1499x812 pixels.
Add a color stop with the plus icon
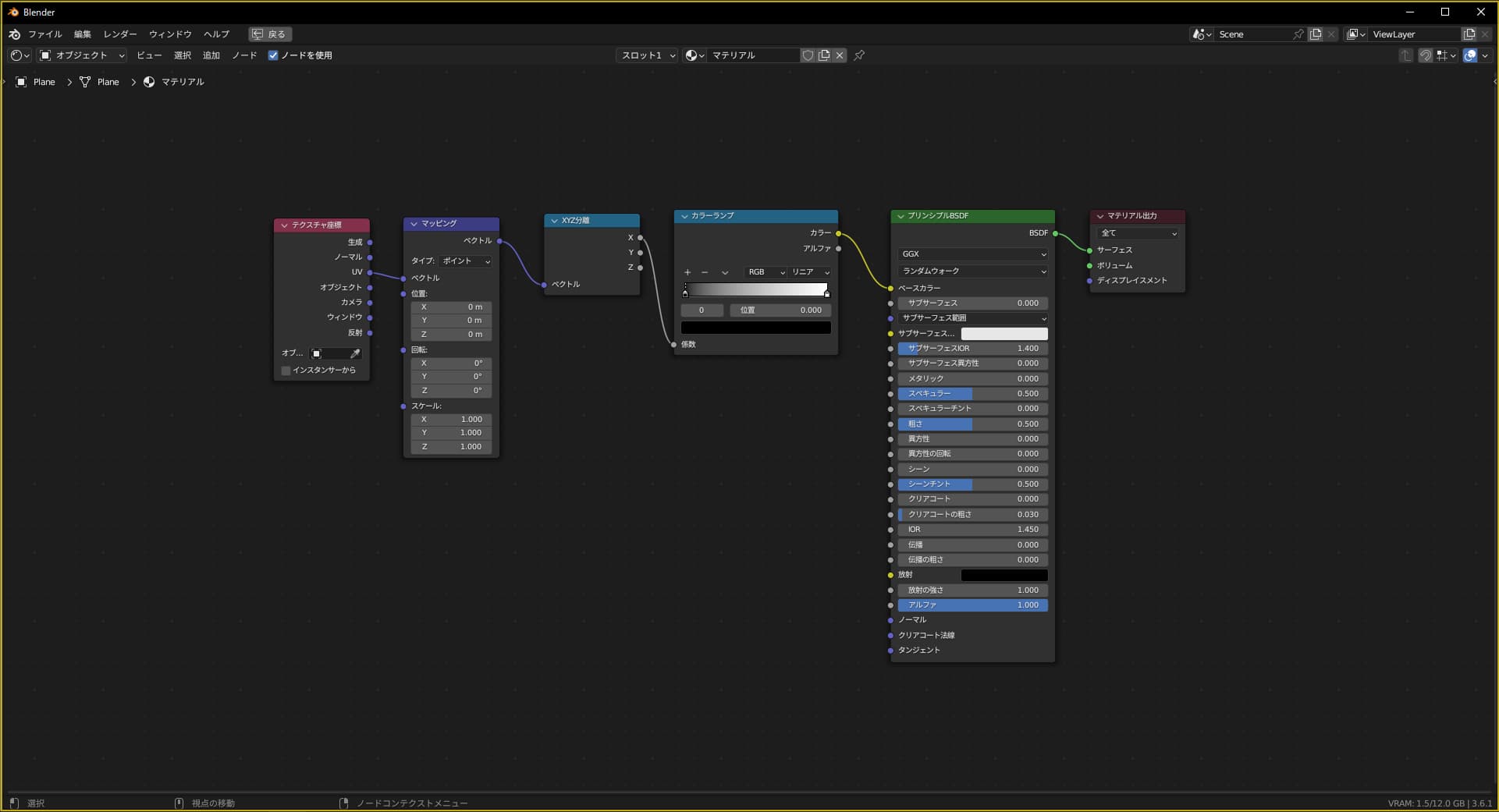click(x=687, y=272)
